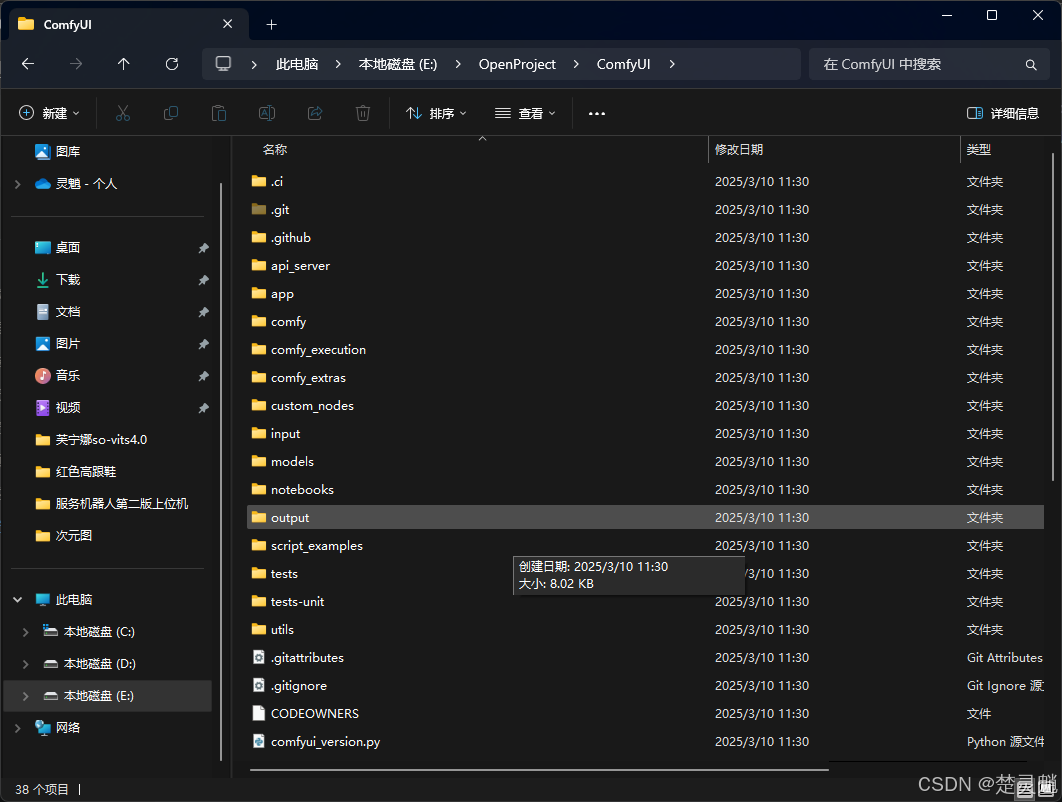
Task: Open the 芙宁娜so-vits4.0 sidebar folder
Action: [91, 440]
